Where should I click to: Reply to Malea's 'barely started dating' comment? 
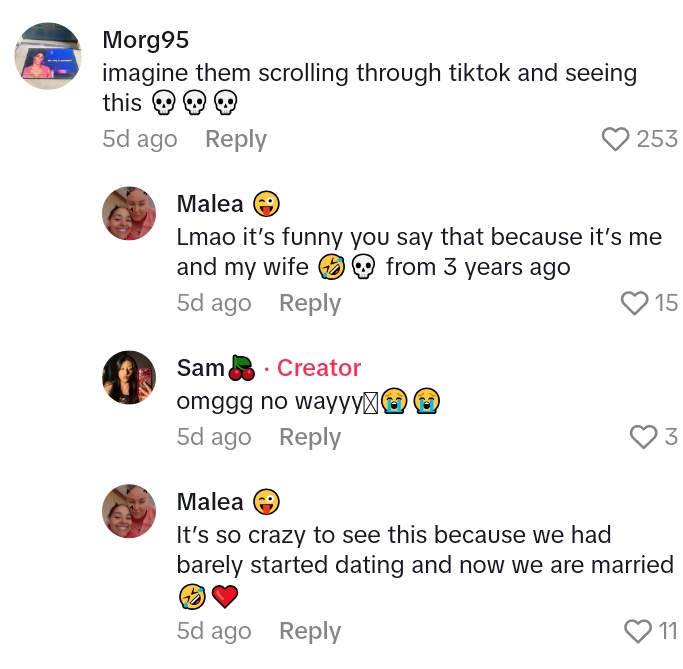click(x=310, y=631)
